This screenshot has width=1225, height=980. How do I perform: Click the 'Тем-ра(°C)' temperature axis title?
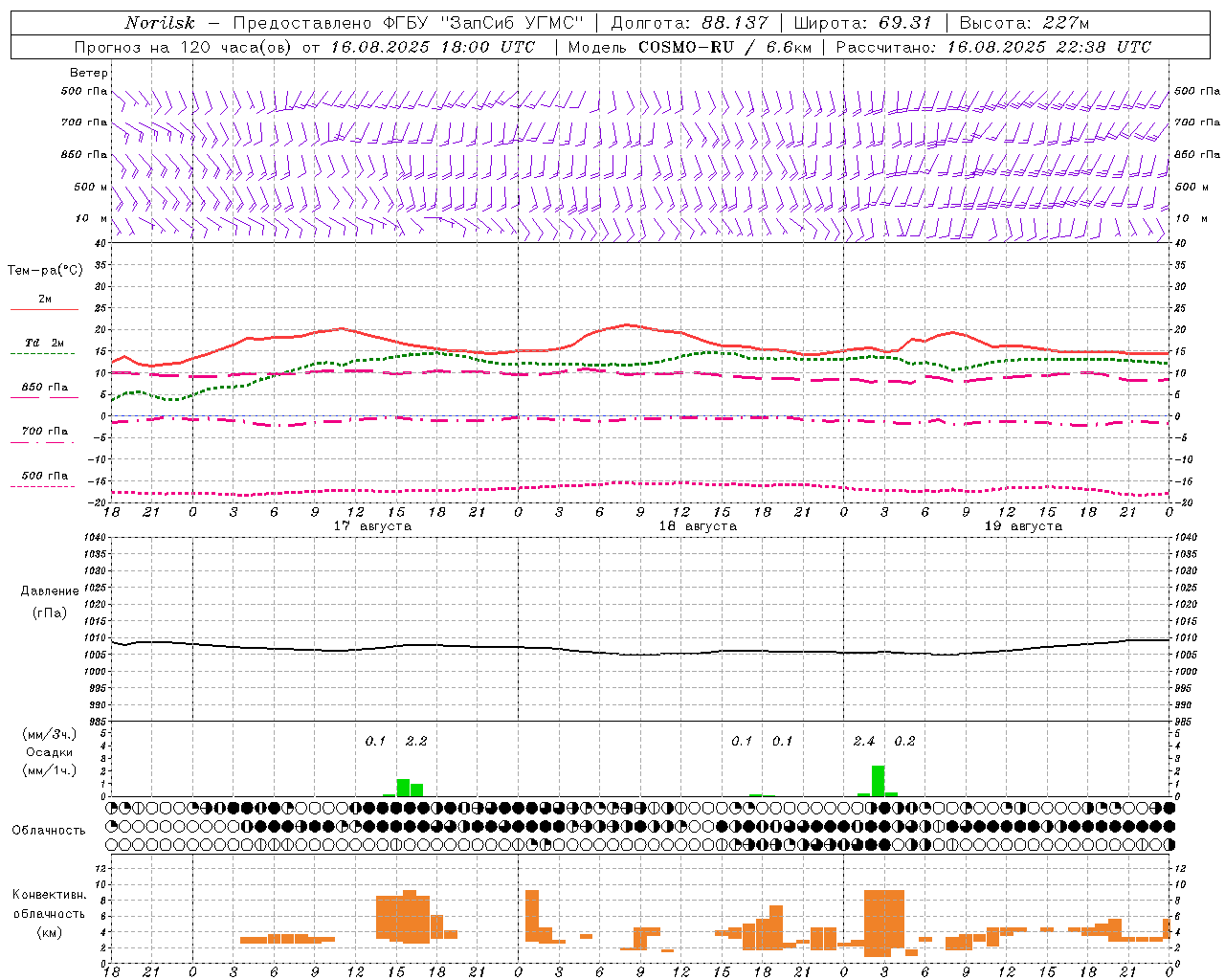tap(45, 271)
